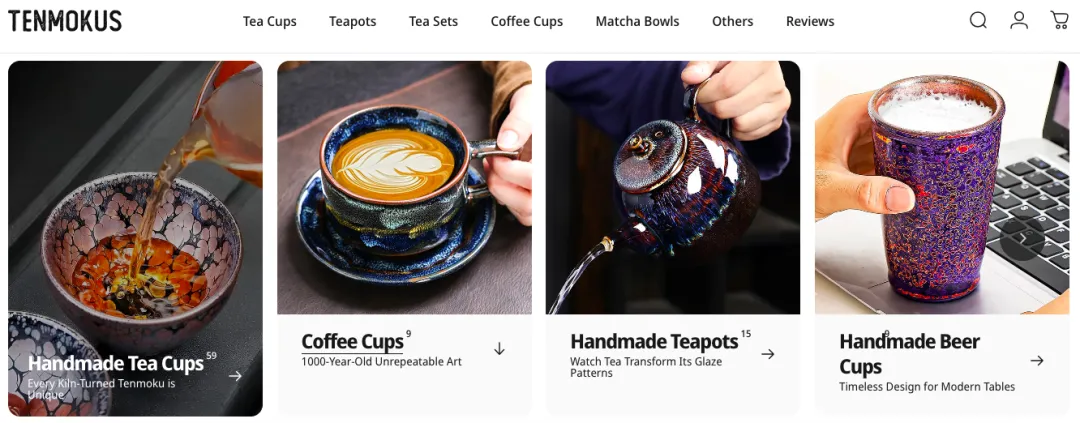Click arrow next to Handmade Tea Cups
Image resolution: width=1080 pixels, height=423 pixels.
click(x=236, y=376)
